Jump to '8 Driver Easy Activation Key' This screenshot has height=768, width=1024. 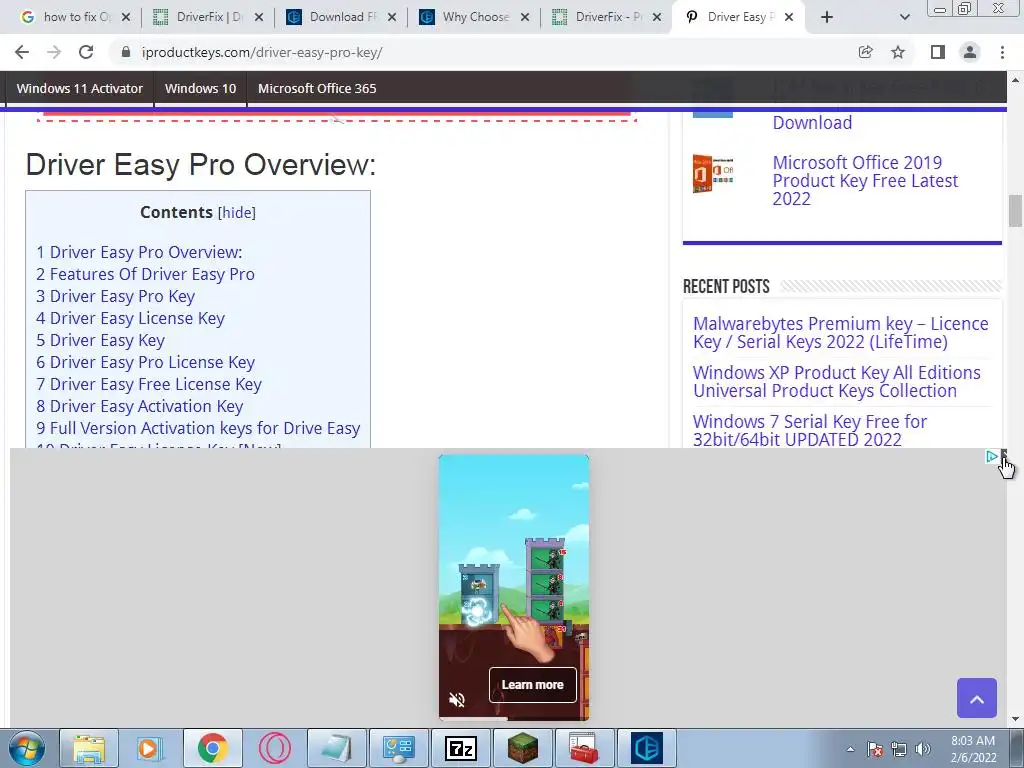tap(140, 406)
